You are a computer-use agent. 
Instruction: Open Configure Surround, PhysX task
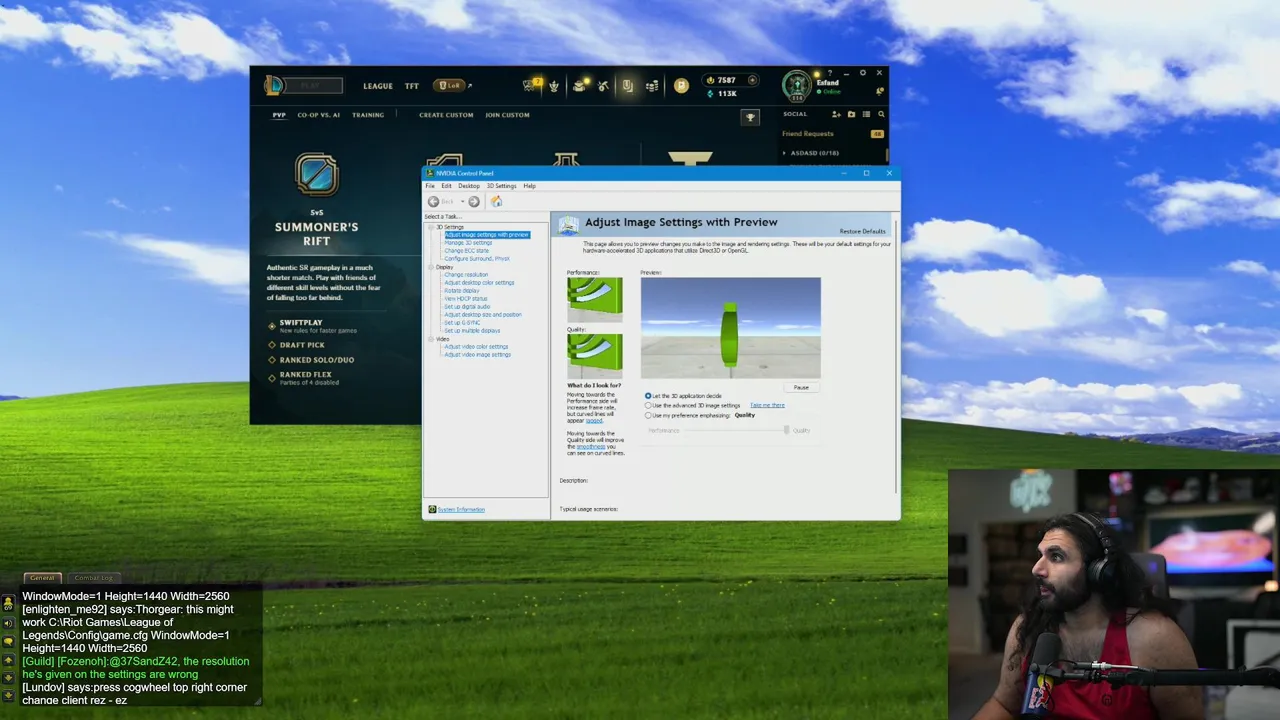pos(477,259)
